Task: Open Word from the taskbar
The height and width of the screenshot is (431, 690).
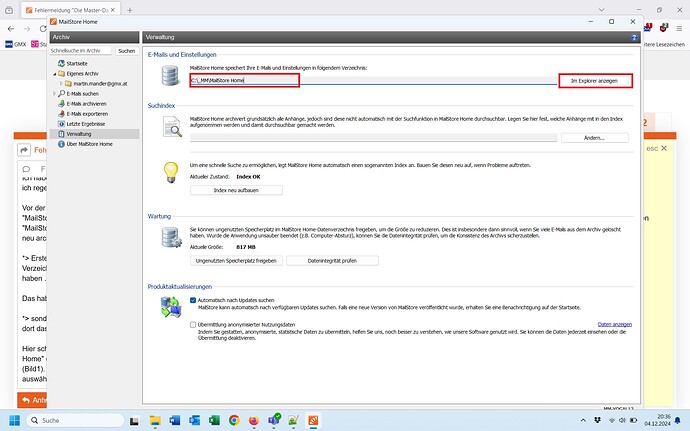Action: 175,420
